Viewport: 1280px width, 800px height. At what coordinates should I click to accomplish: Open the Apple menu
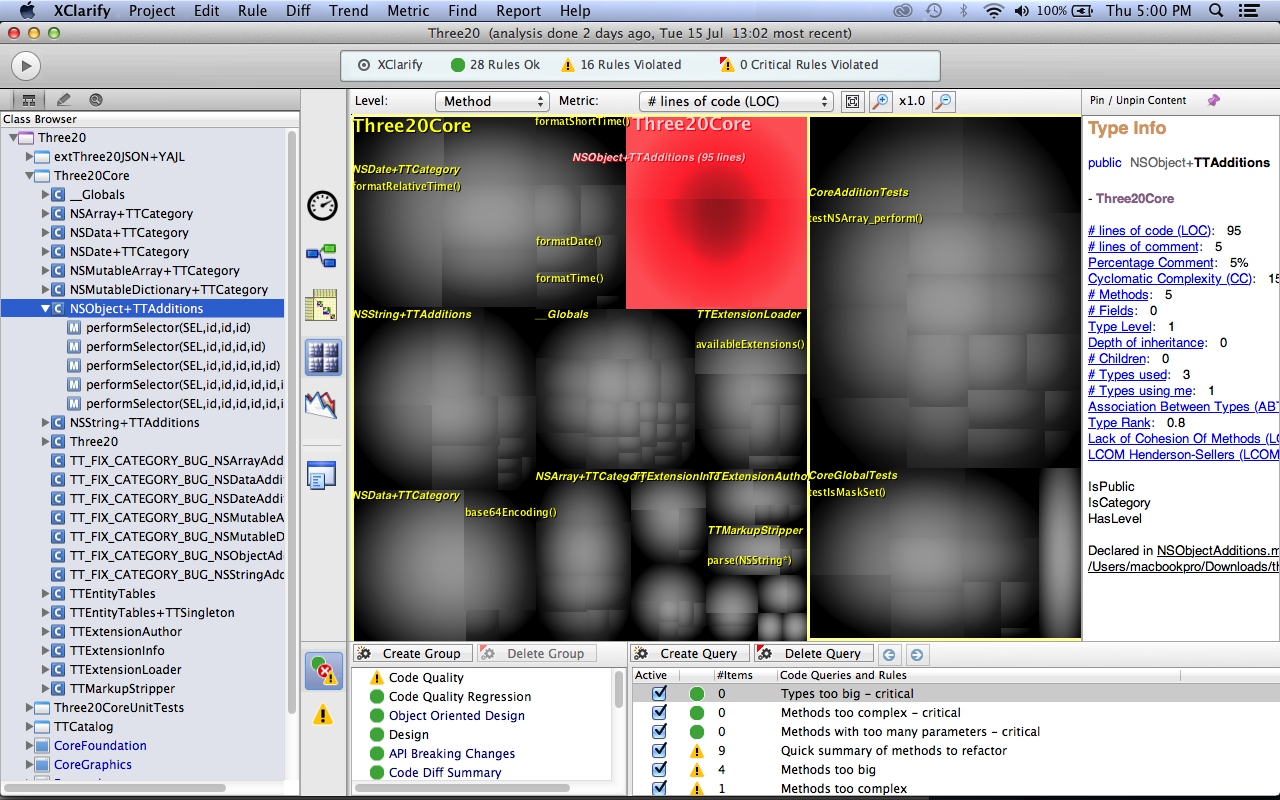point(28,11)
